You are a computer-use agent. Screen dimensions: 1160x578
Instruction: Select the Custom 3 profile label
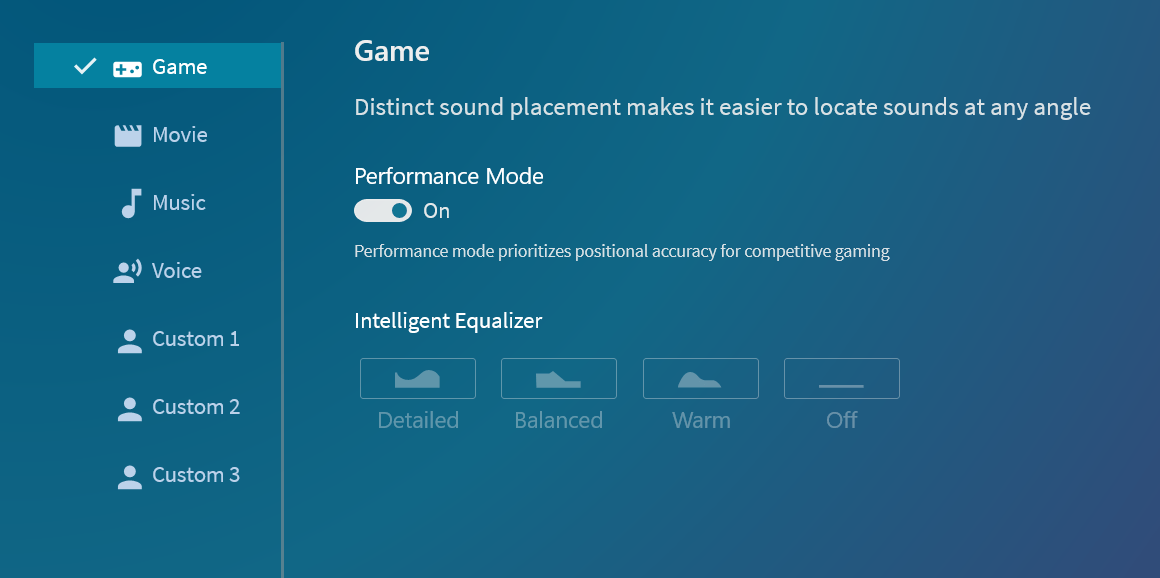click(x=196, y=475)
